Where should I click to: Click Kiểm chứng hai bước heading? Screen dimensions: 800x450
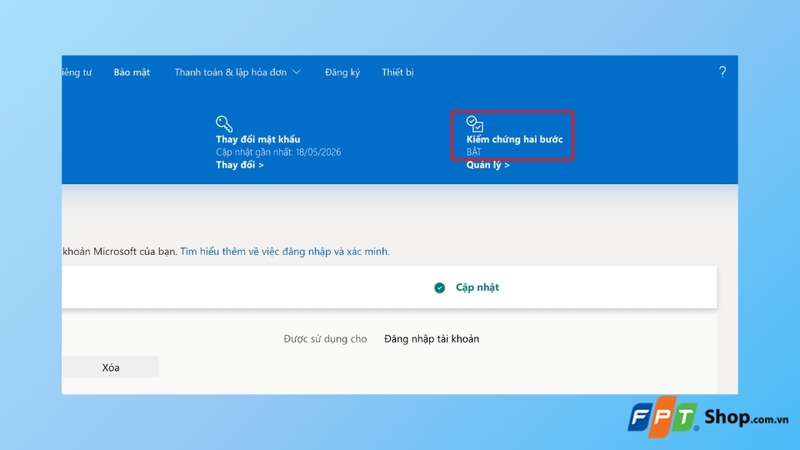coord(514,139)
